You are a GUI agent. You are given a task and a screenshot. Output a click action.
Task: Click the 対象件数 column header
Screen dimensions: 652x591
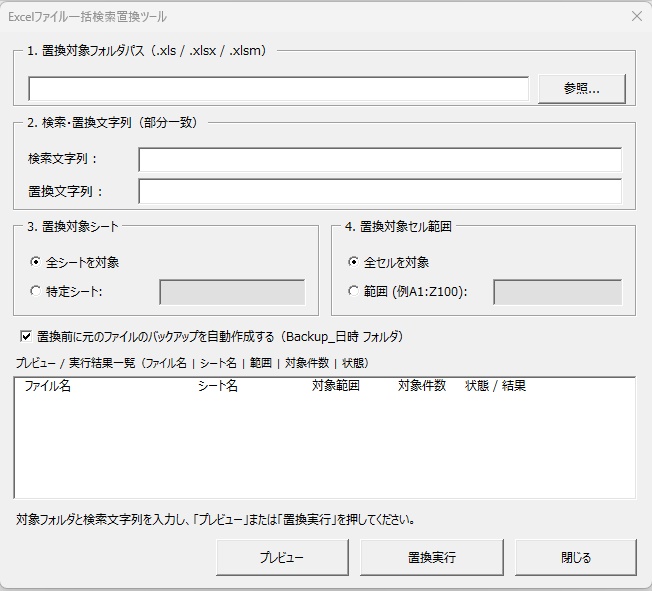(x=422, y=386)
